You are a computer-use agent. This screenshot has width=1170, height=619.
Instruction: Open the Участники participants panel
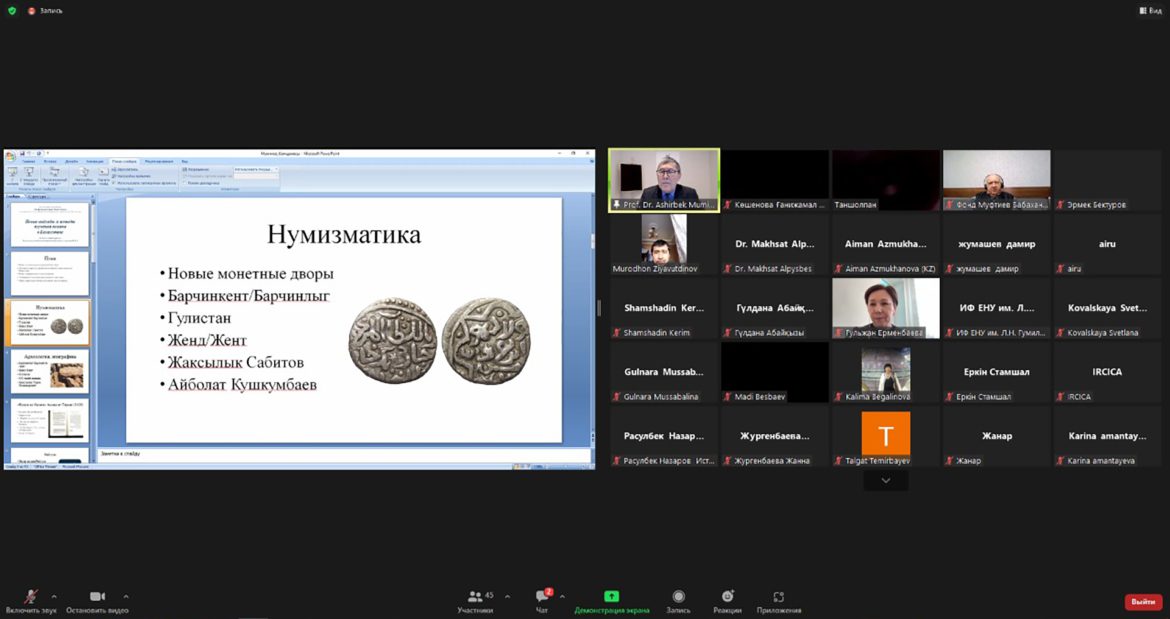tap(475, 597)
